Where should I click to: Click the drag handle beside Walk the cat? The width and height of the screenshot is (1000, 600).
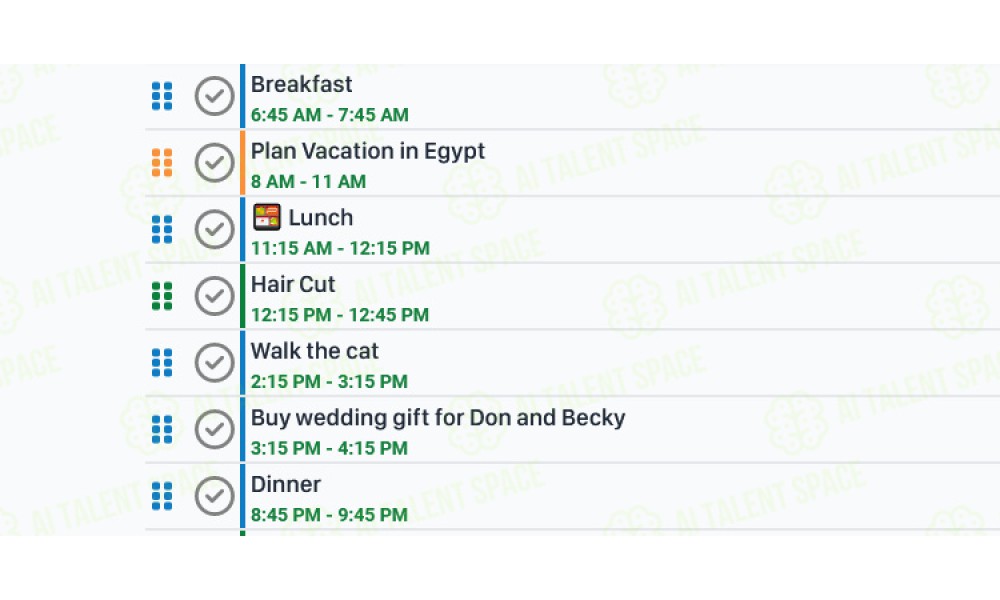[x=162, y=363]
